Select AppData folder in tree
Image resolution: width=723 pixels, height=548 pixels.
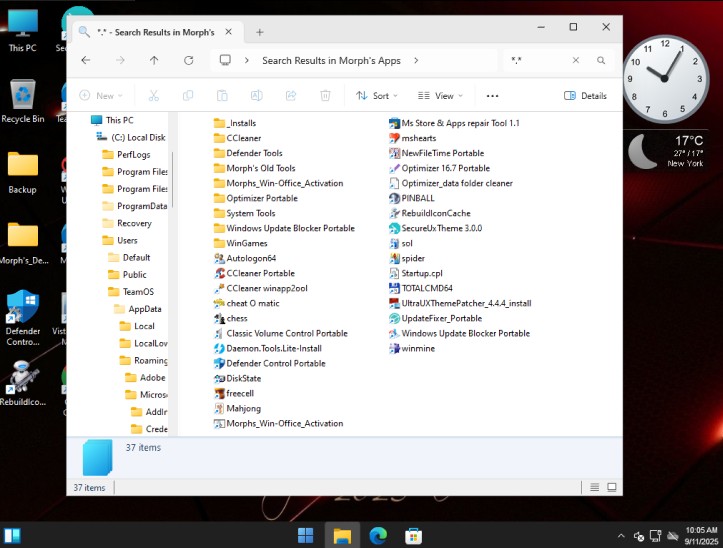click(138, 309)
